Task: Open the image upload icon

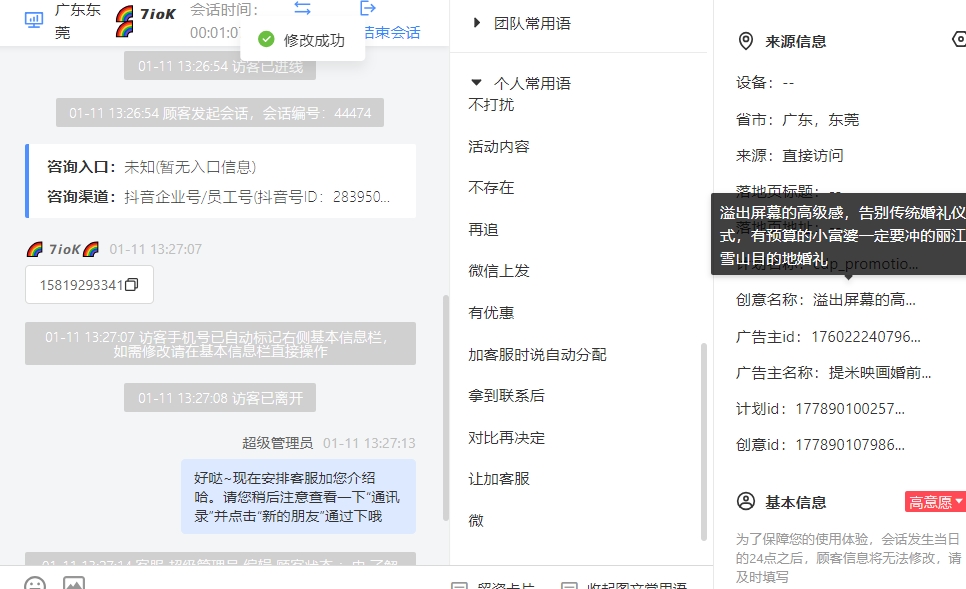Action: [x=74, y=584]
